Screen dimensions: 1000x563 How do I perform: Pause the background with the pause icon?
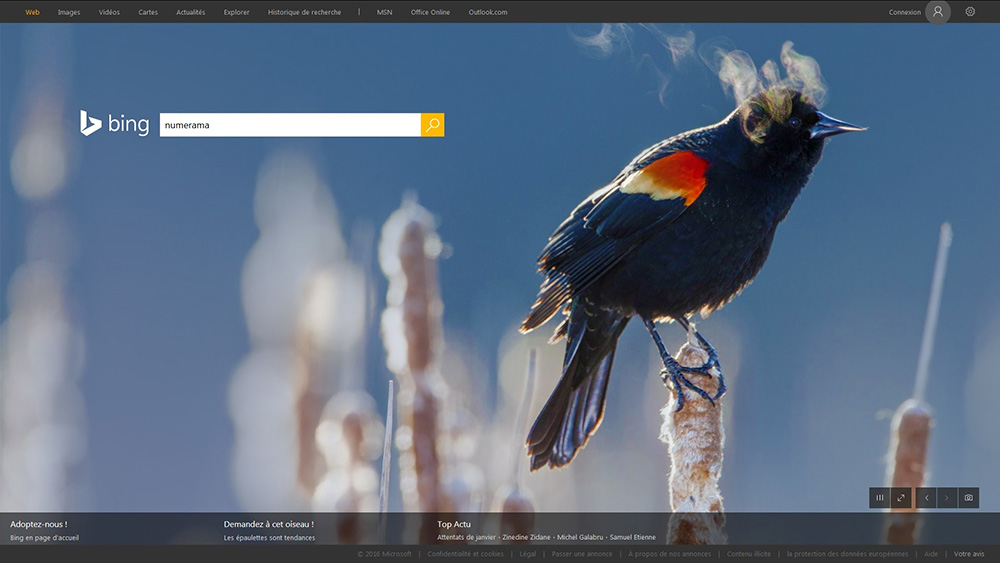coord(879,498)
